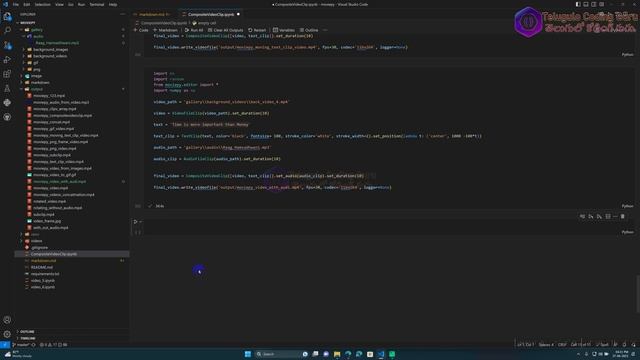
Task: Open video_3.ipynb notebook
Action: [43, 280]
